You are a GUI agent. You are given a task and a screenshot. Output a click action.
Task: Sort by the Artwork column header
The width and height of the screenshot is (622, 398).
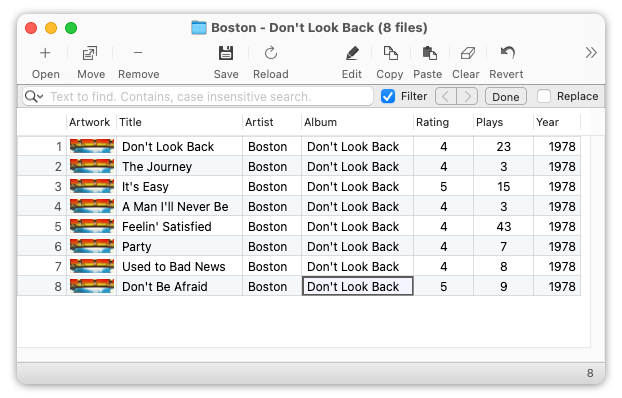pyautogui.click(x=90, y=122)
